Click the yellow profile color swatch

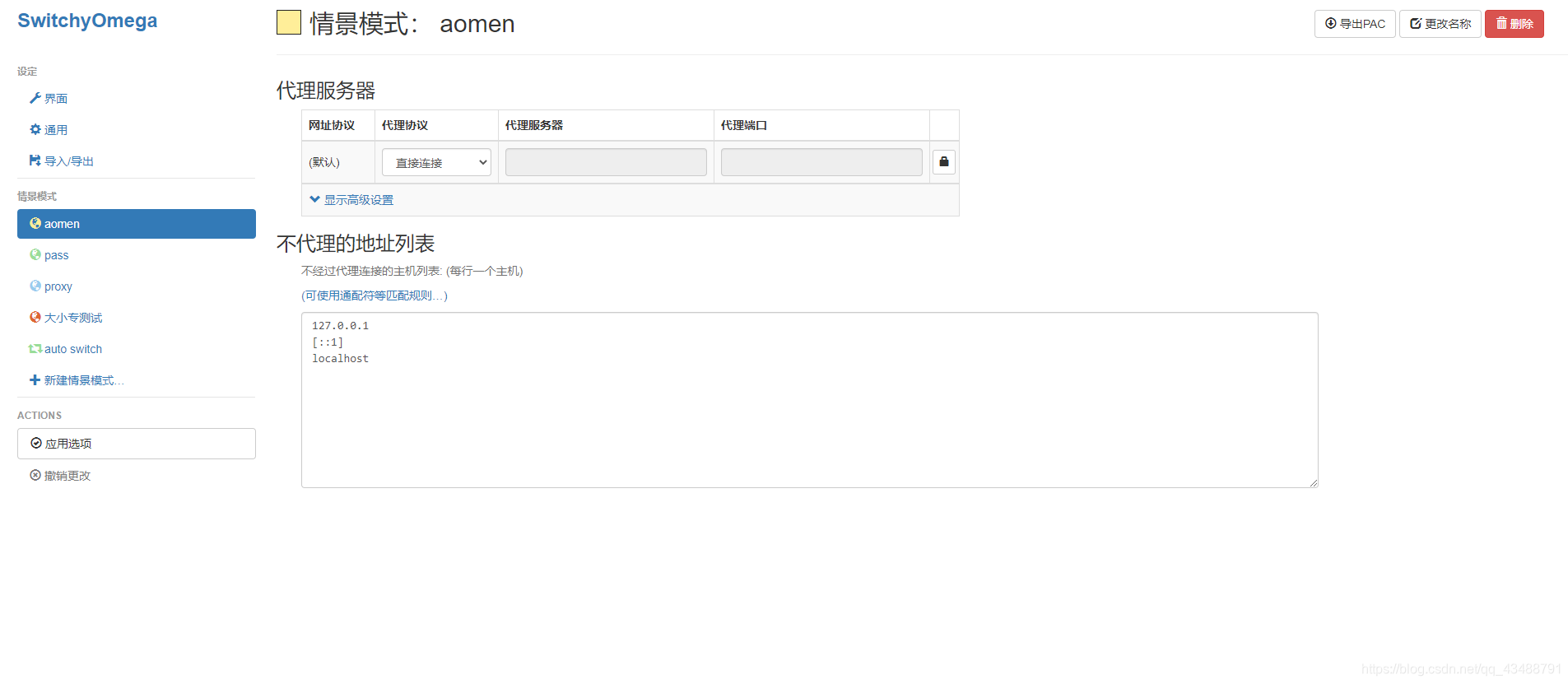(289, 22)
